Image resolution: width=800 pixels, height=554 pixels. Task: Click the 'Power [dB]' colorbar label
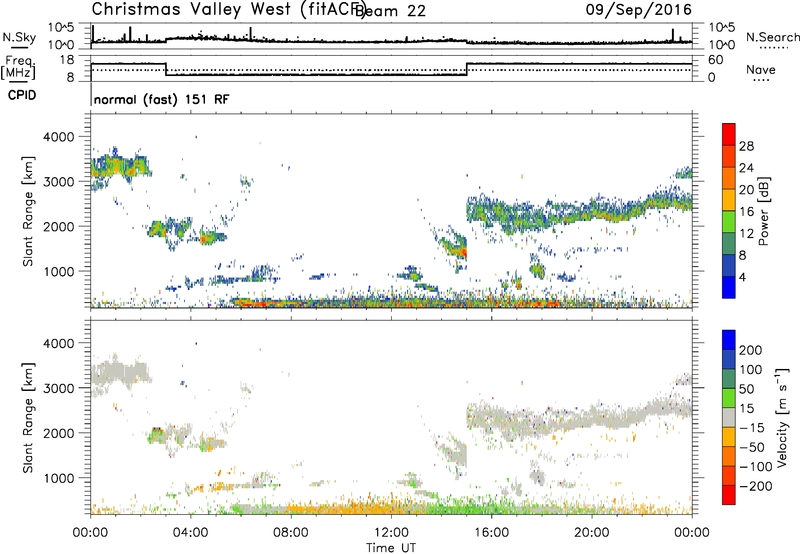764,211
